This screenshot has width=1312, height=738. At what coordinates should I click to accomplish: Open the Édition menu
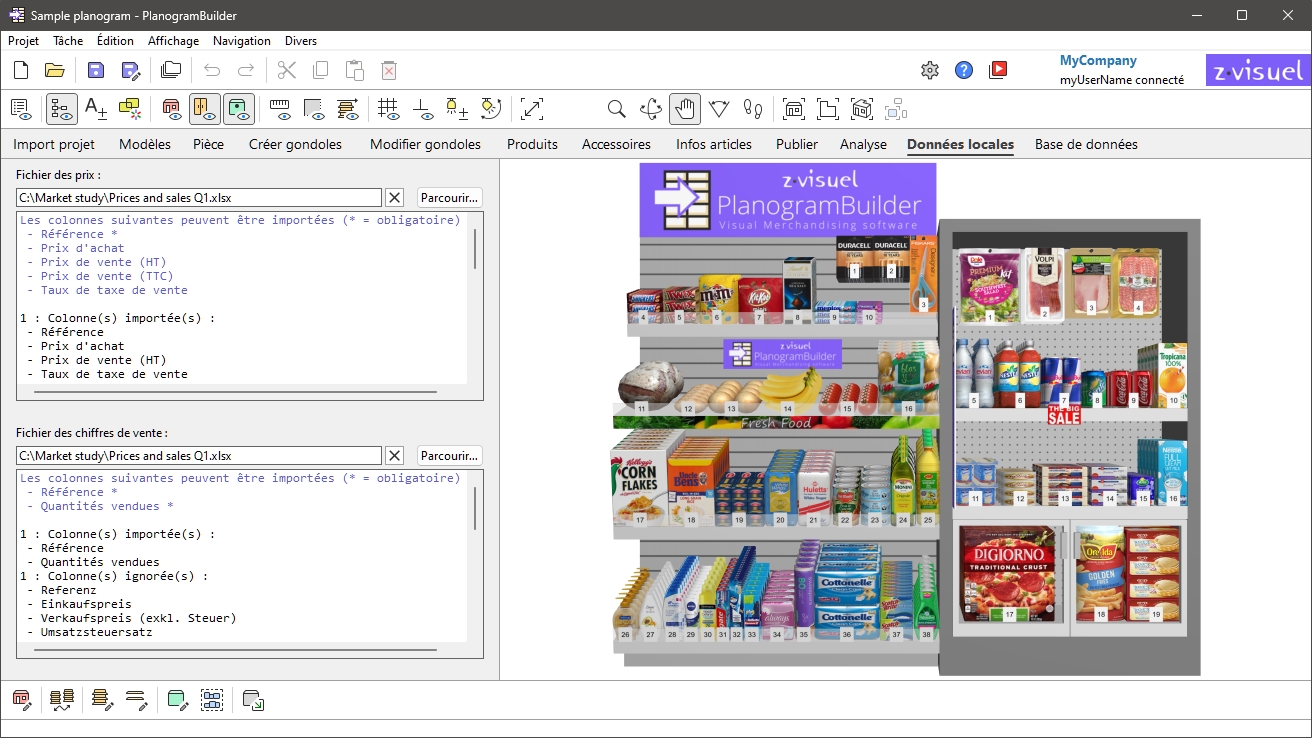click(x=115, y=41)
